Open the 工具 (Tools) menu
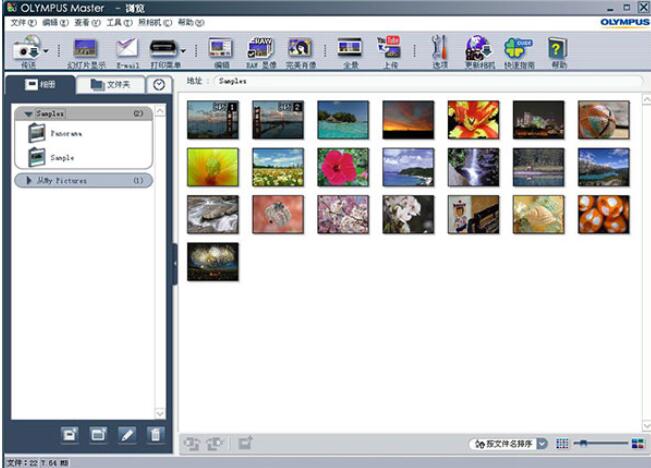This screenshot has width=651, height=468. click(120, 22)
